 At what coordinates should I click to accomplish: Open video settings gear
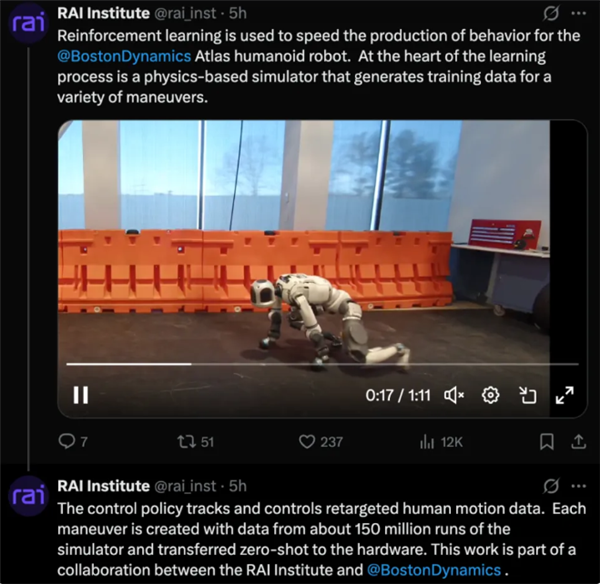tap(491, 395)
